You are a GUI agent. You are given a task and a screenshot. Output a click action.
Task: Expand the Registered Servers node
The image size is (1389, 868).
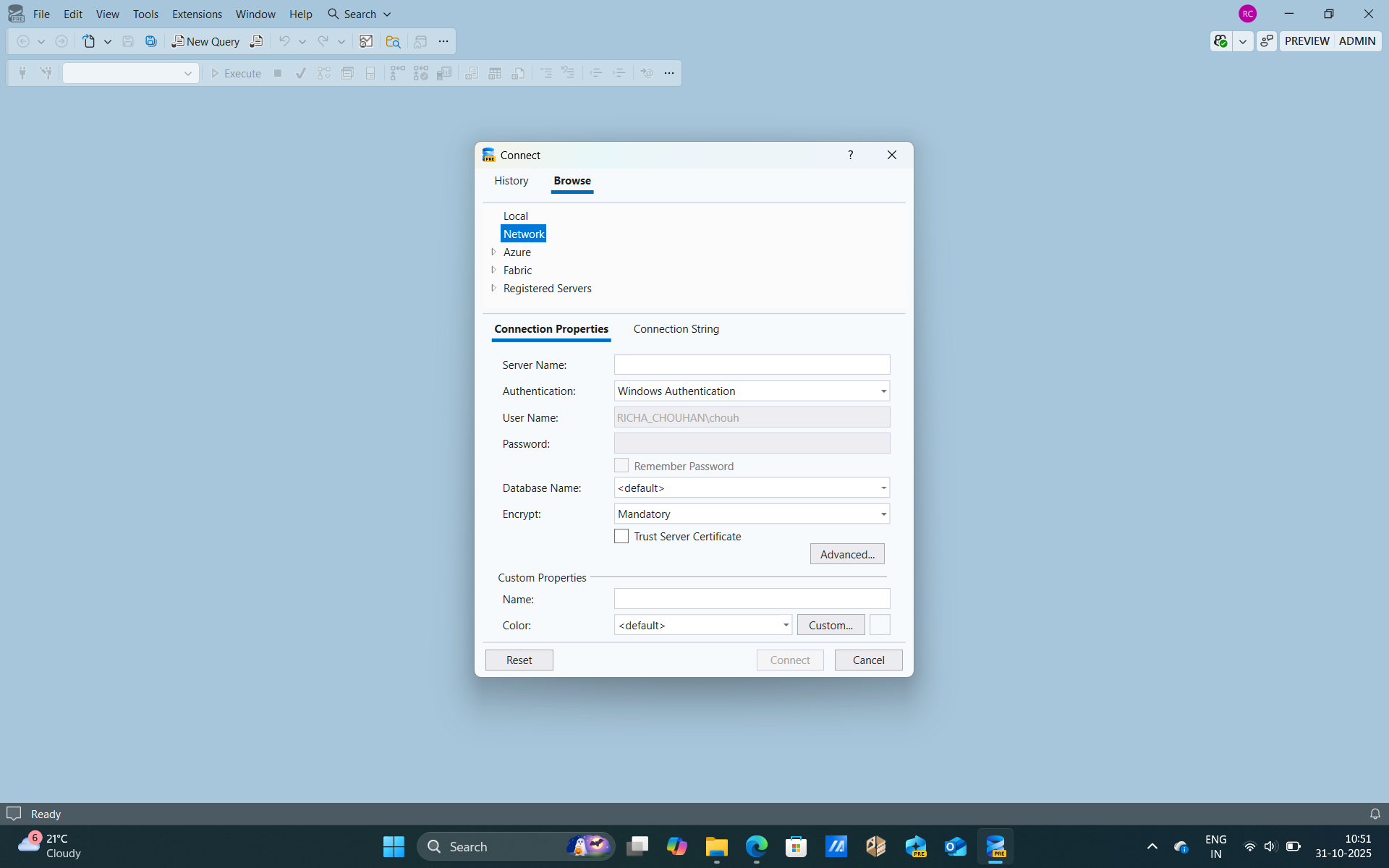[x=493, y=288]
